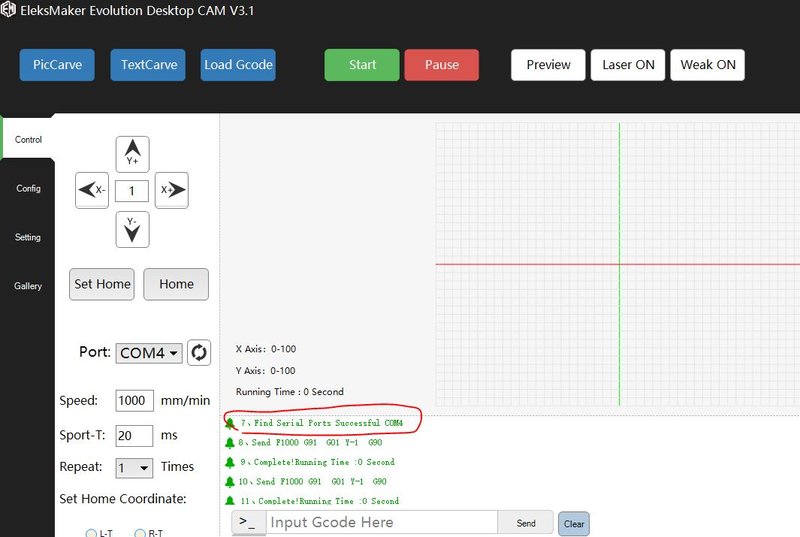Click bell icon on log line 9

(230, 462)
